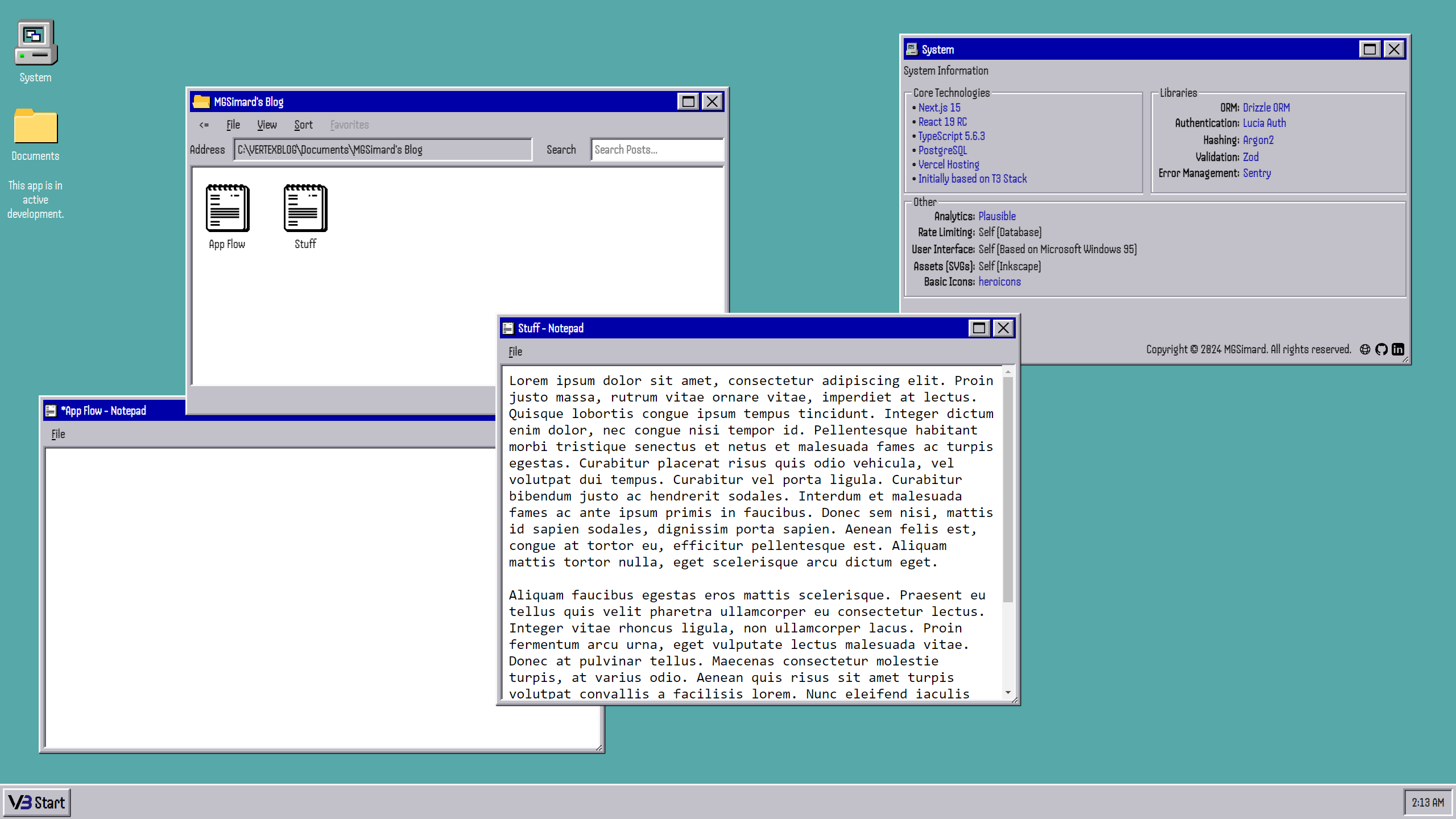Open File menu in App Flow Notepad

59,434
